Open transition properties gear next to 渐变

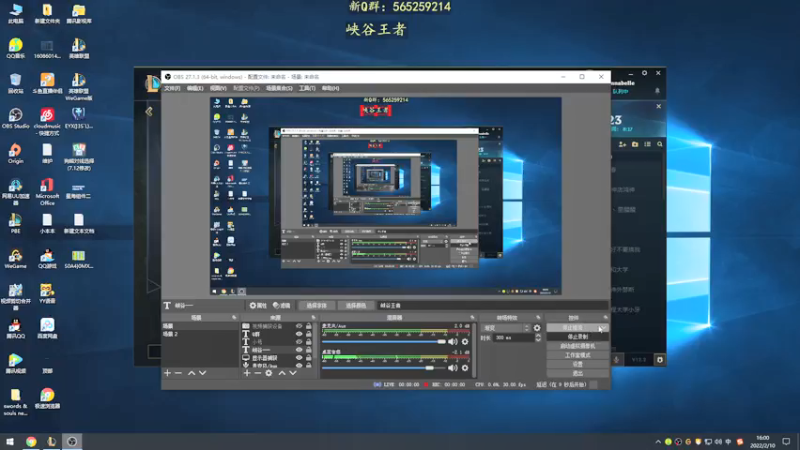coord(537,328)
